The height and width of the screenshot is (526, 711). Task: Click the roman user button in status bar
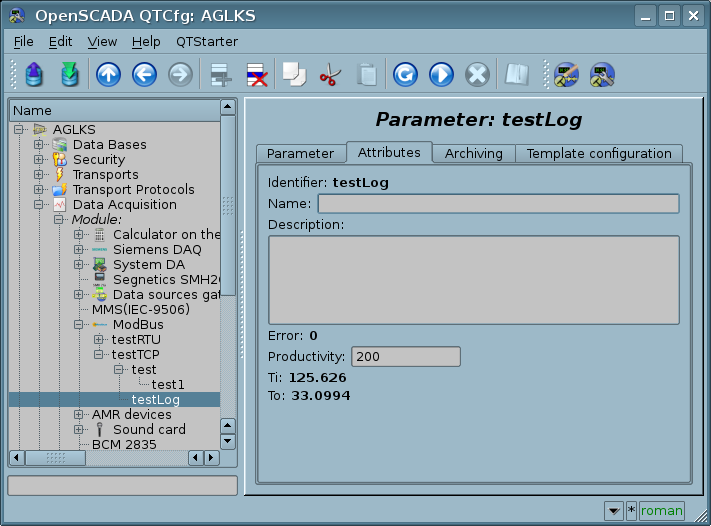coord(662,511)
